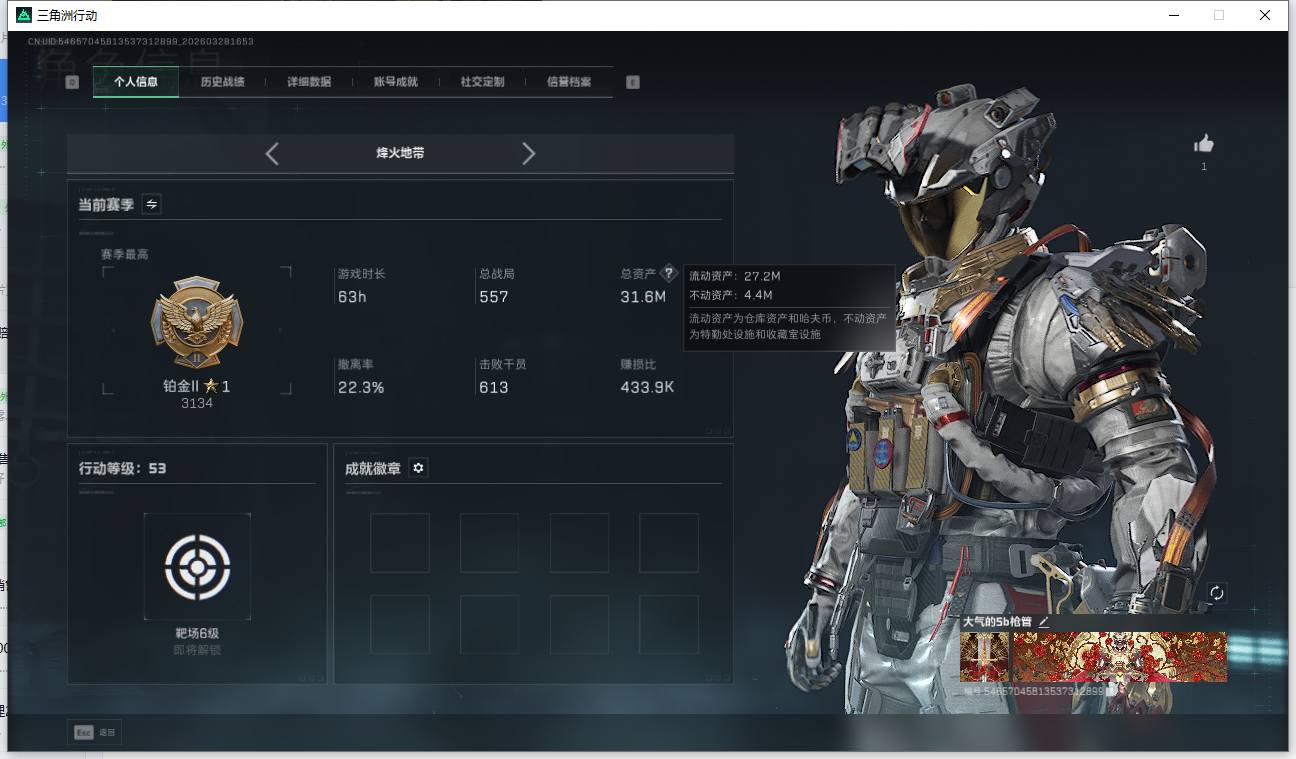The image size is (1296, 759).
Task: Click the Esc 返回 back button
Action: click(95, 733)
